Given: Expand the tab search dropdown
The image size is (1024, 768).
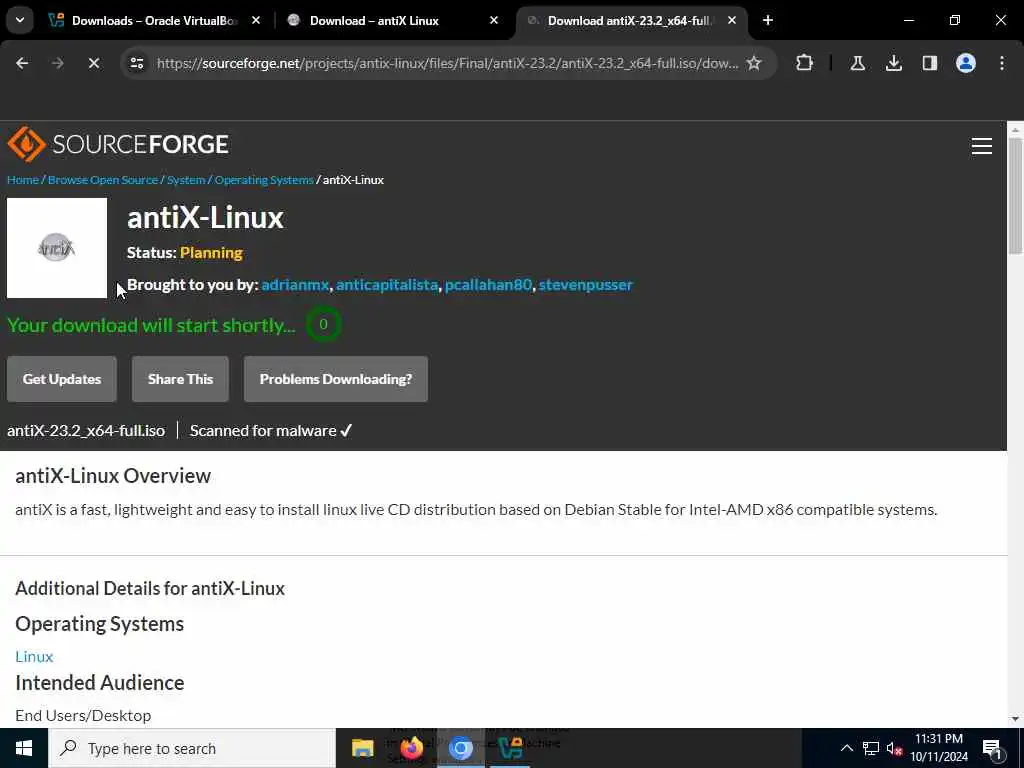Looking at the screenshot, I should coord(20,20).
